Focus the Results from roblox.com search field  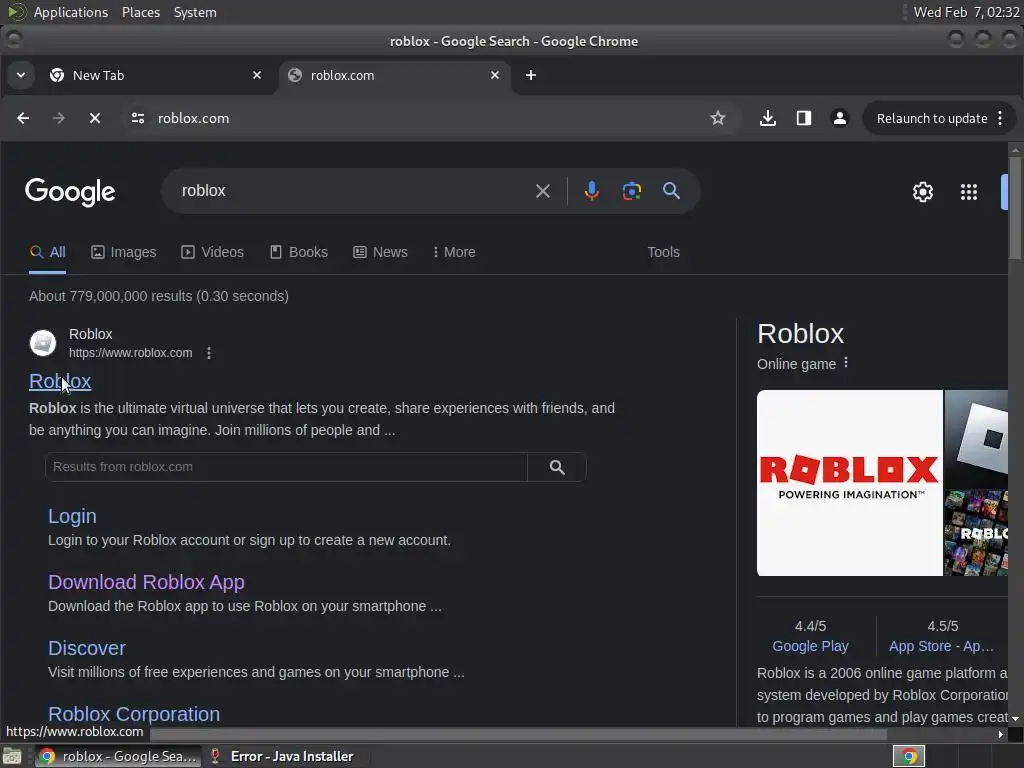[x=286, y=467]
